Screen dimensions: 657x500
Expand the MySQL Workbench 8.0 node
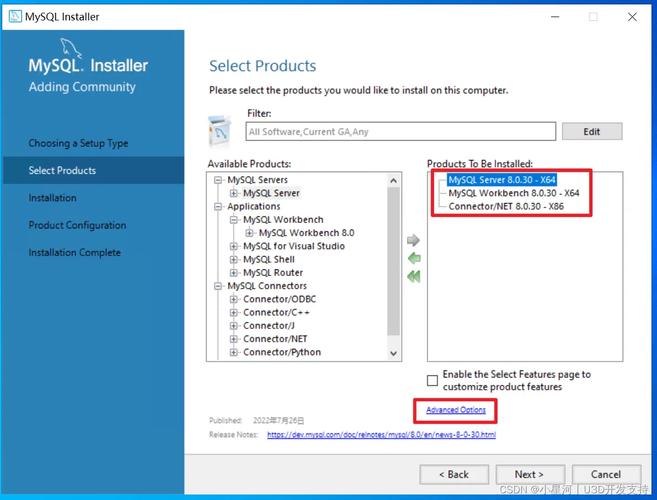250,233
